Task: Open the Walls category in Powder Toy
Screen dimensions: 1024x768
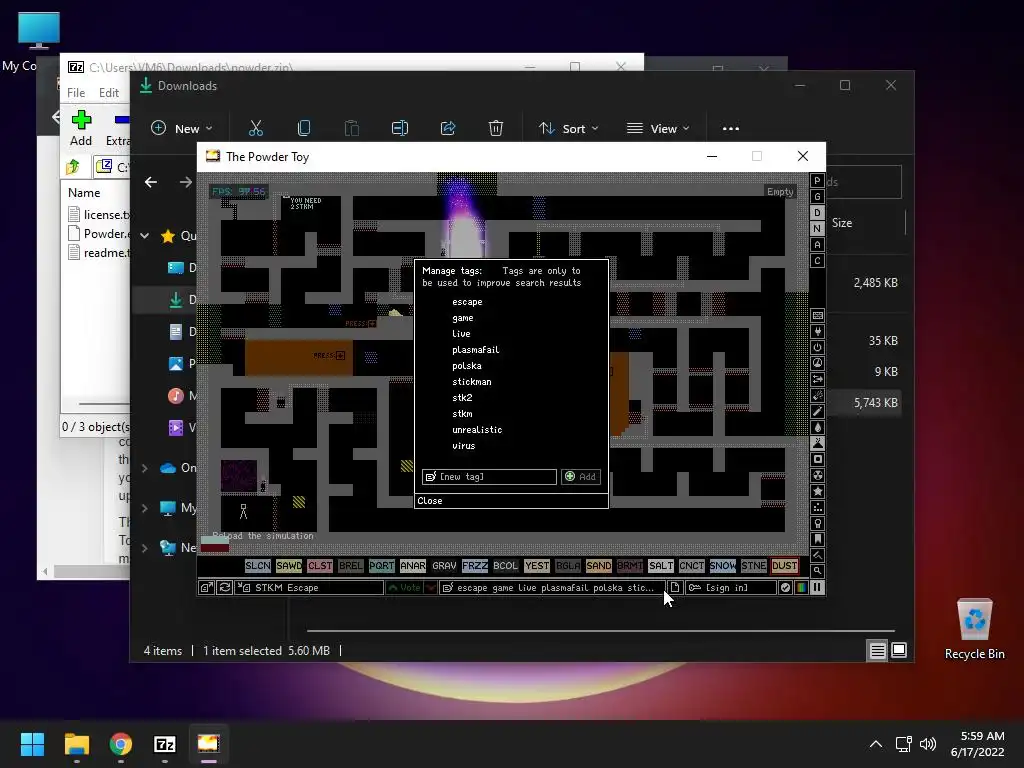Action: tap(817, 315)
